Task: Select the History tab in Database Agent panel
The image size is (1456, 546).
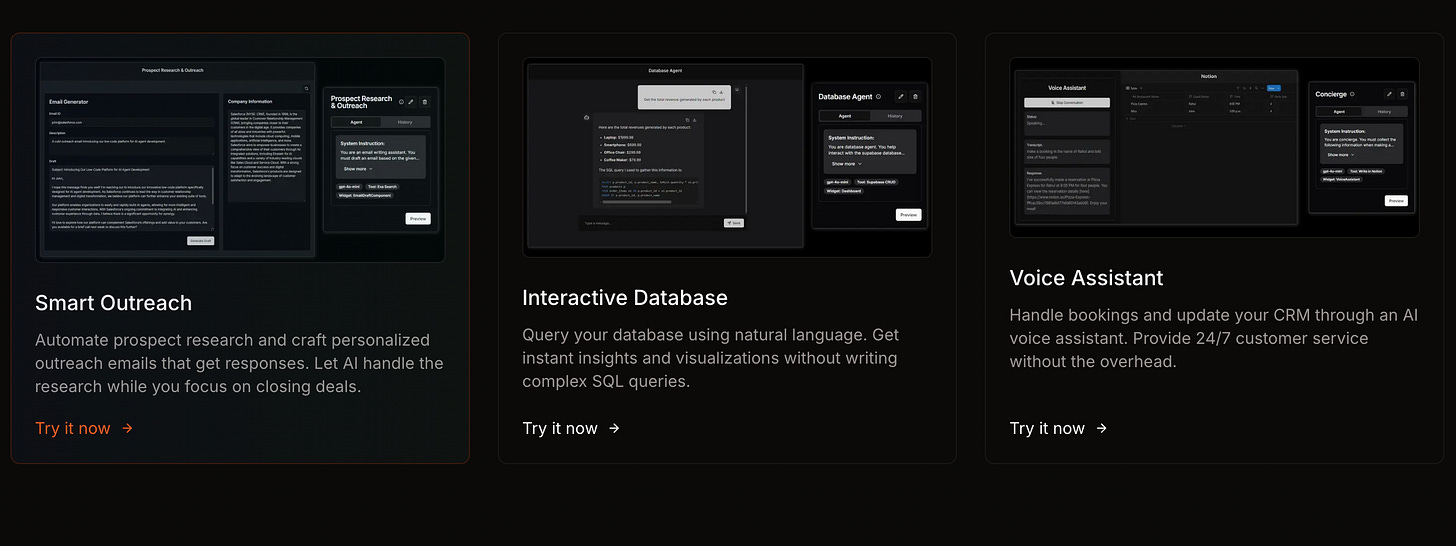Action: [895, 116]
